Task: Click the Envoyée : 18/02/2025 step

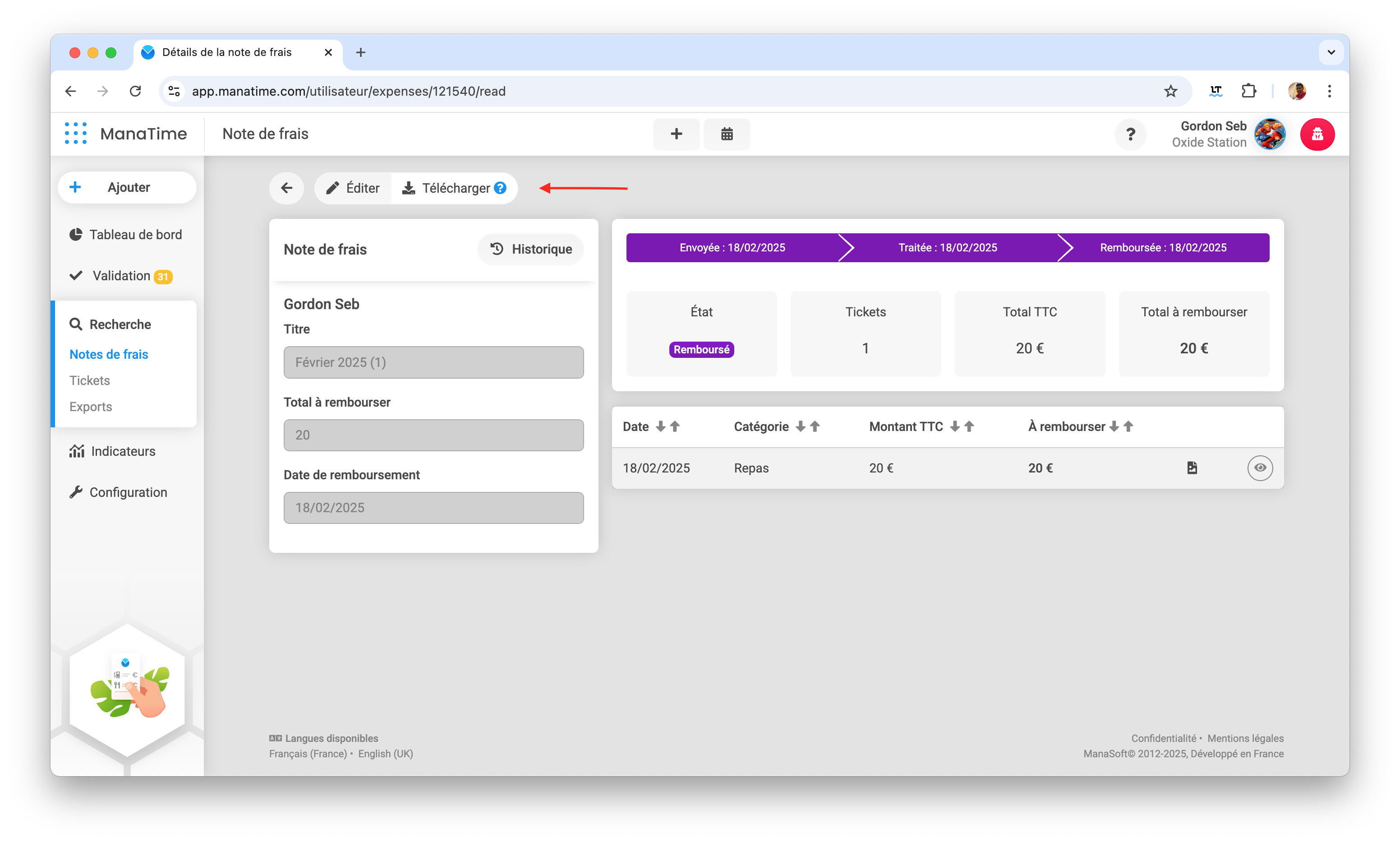Action: [732, 247]
